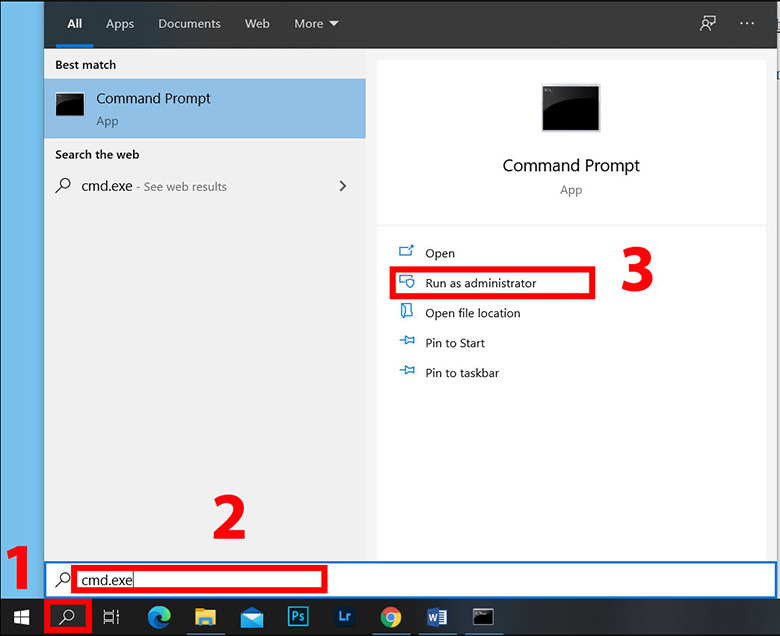The width and height of the screenshot is (780, 636).
Task: Launch Microsoft Edge from the taskbar
Action: 159,617
